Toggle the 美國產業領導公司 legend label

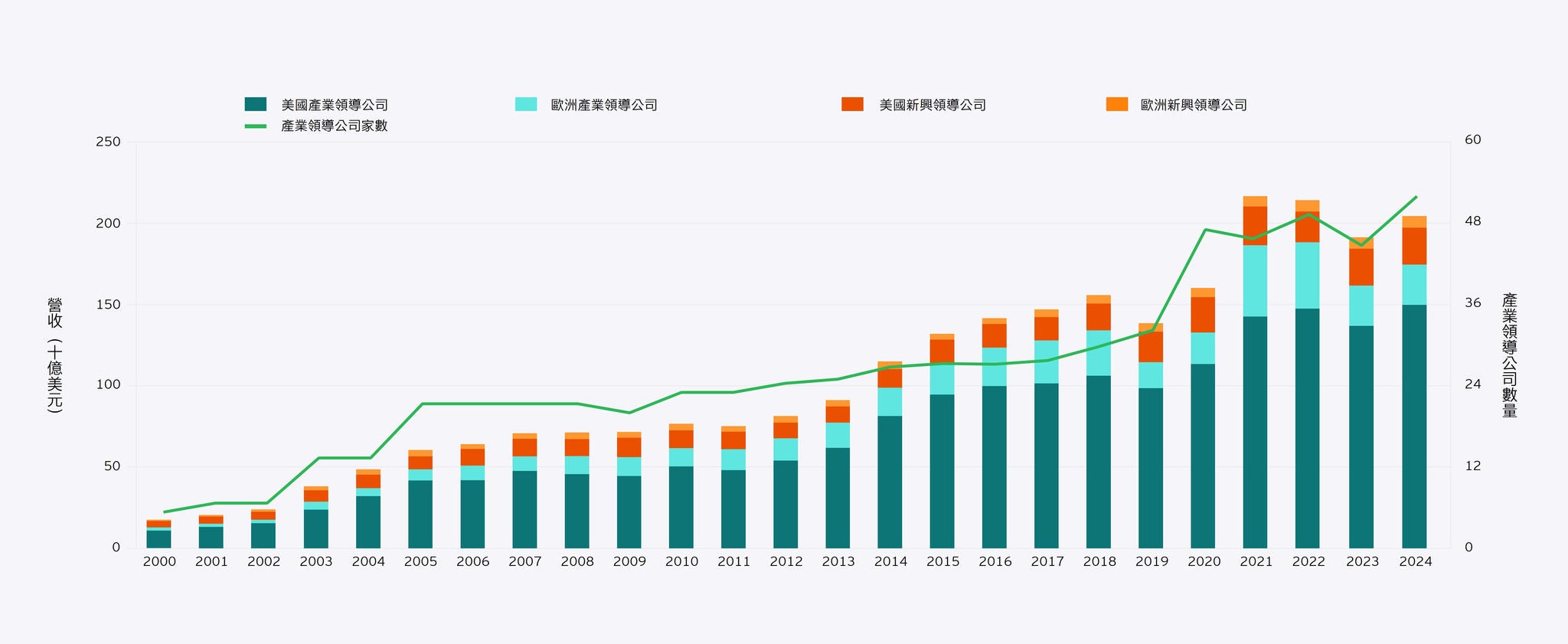[x=335, y=105]
